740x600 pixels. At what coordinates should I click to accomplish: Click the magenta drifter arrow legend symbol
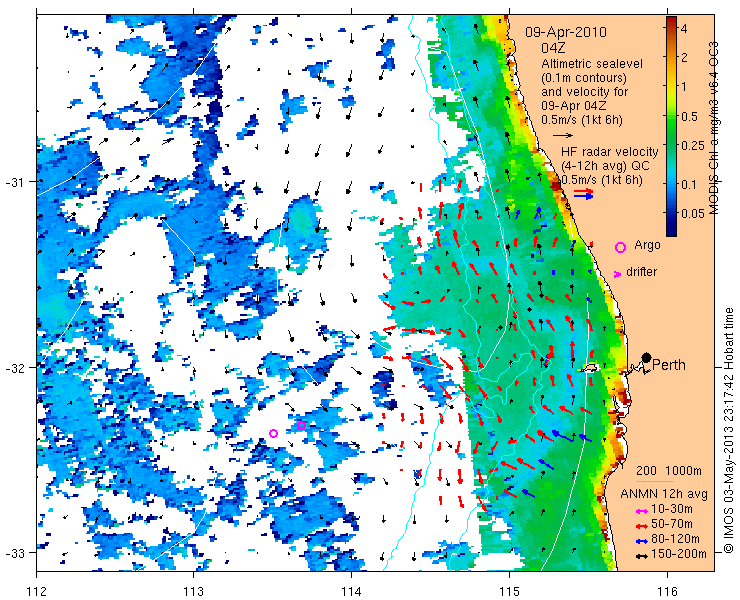click(x=617, y=274)
